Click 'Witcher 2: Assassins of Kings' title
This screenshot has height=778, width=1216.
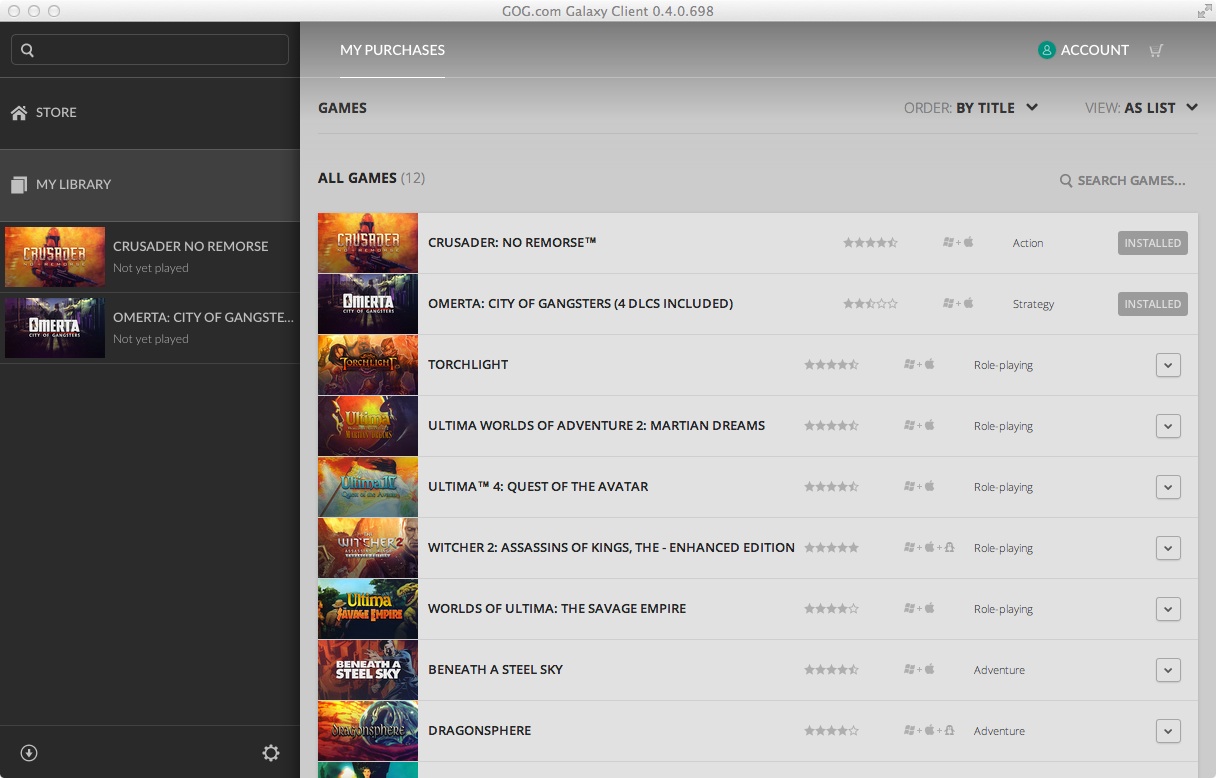coord(611,548)
